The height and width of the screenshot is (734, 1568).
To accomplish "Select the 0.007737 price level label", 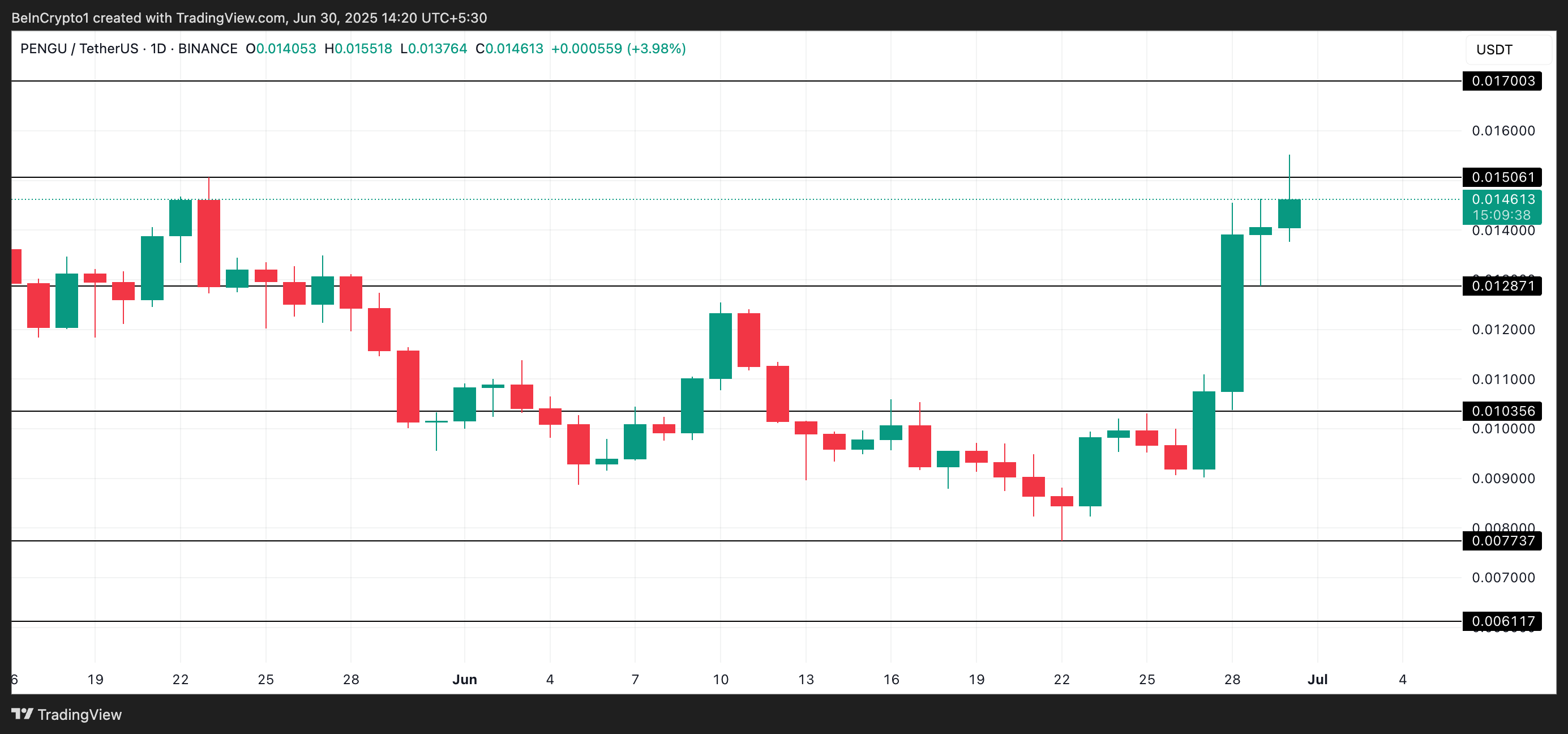I will [x=1502, y=541].
